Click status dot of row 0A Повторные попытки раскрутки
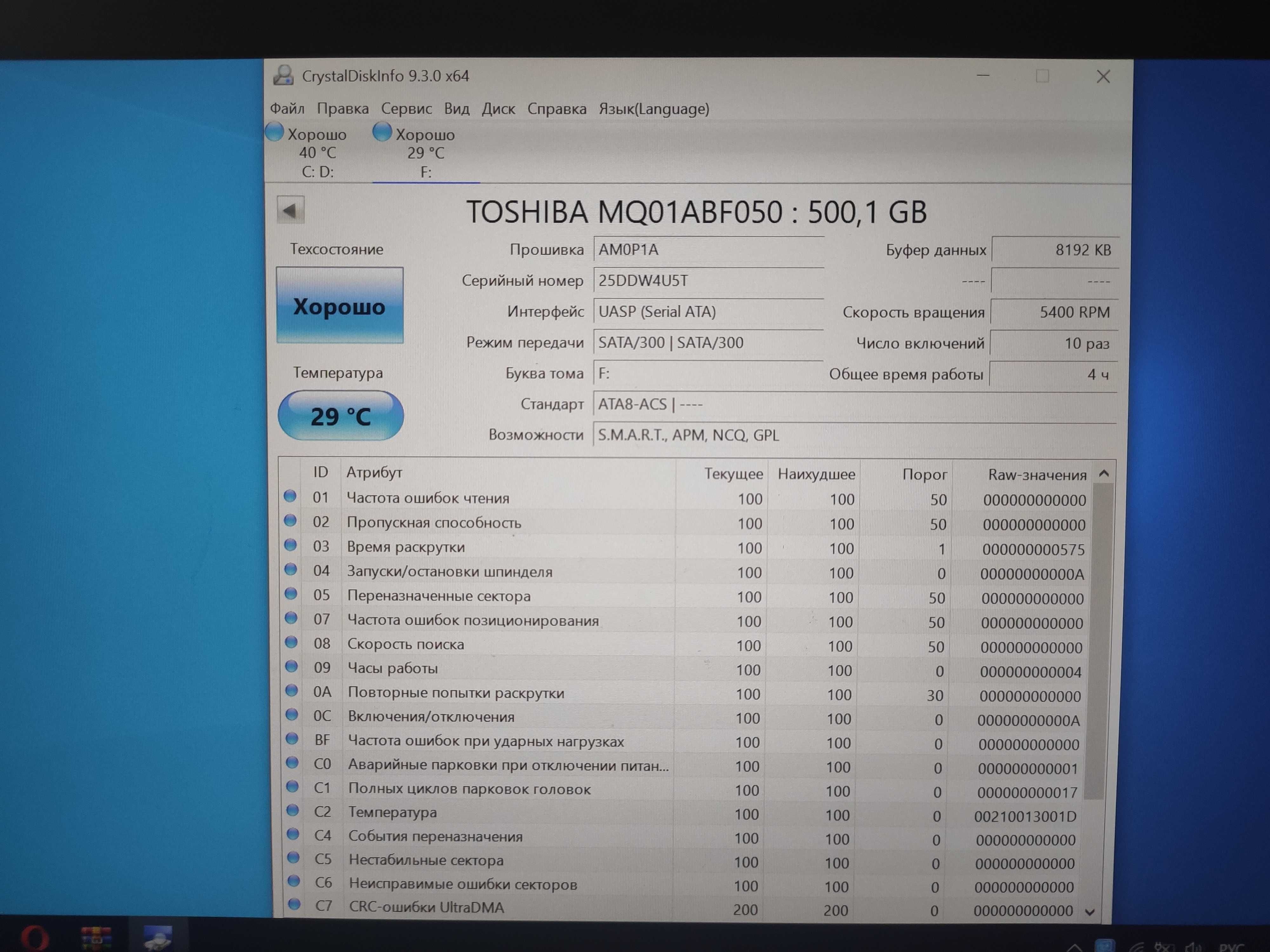Screen dimensions: 1270x952 [292, 690]
